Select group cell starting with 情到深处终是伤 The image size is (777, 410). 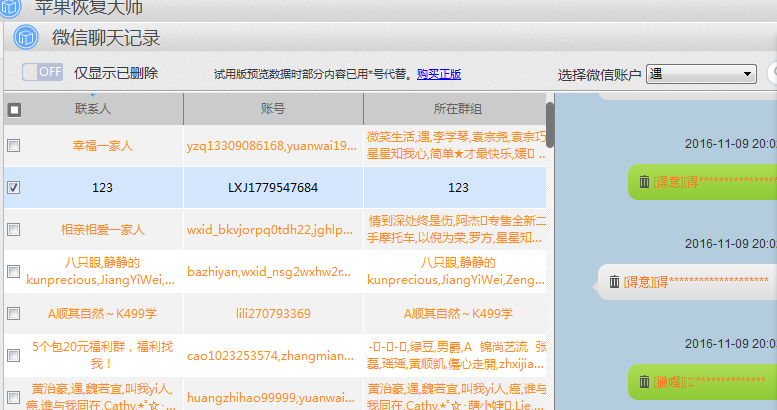click(x=455, y=230)
